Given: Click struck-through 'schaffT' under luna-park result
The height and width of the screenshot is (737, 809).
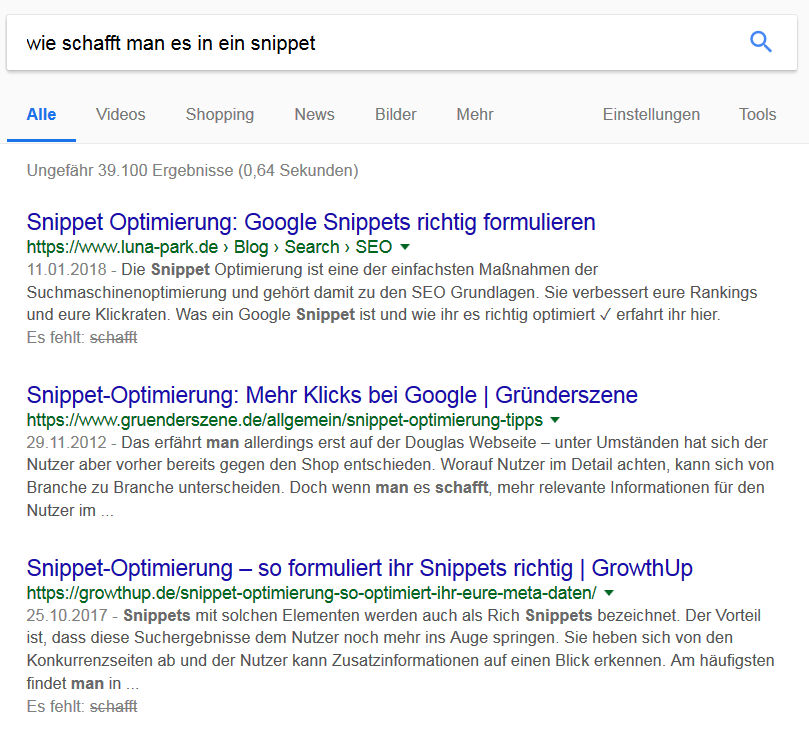Looking at the screenshot, I should 114,338.
